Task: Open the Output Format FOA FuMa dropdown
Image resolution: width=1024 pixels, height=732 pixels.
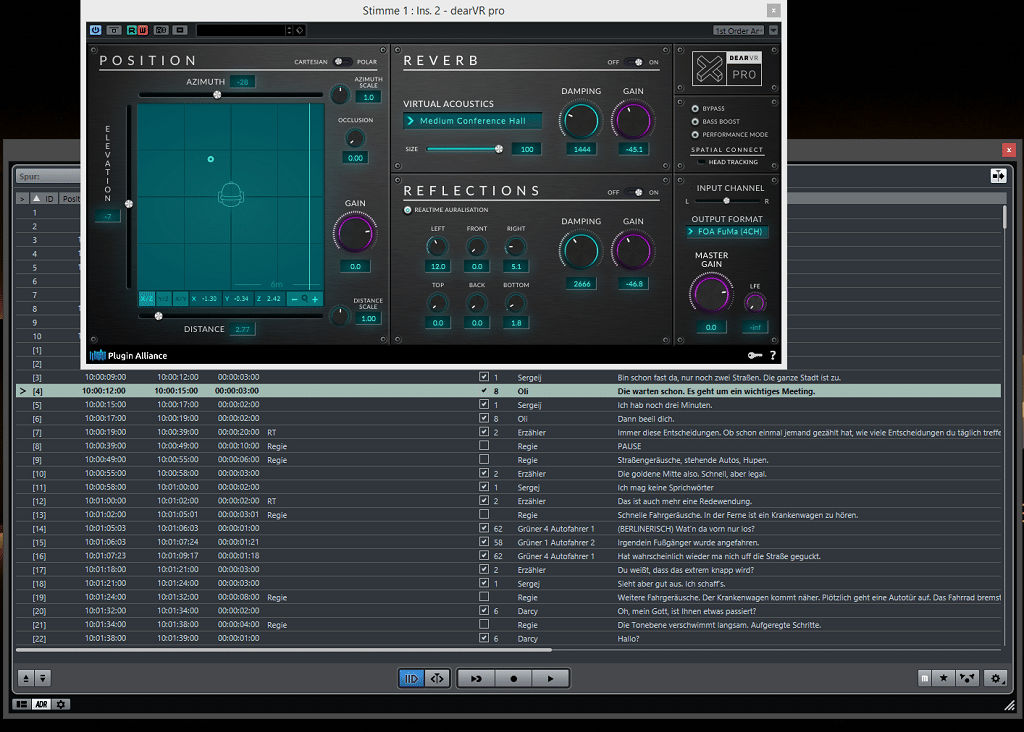Action: tap(728, 232)
